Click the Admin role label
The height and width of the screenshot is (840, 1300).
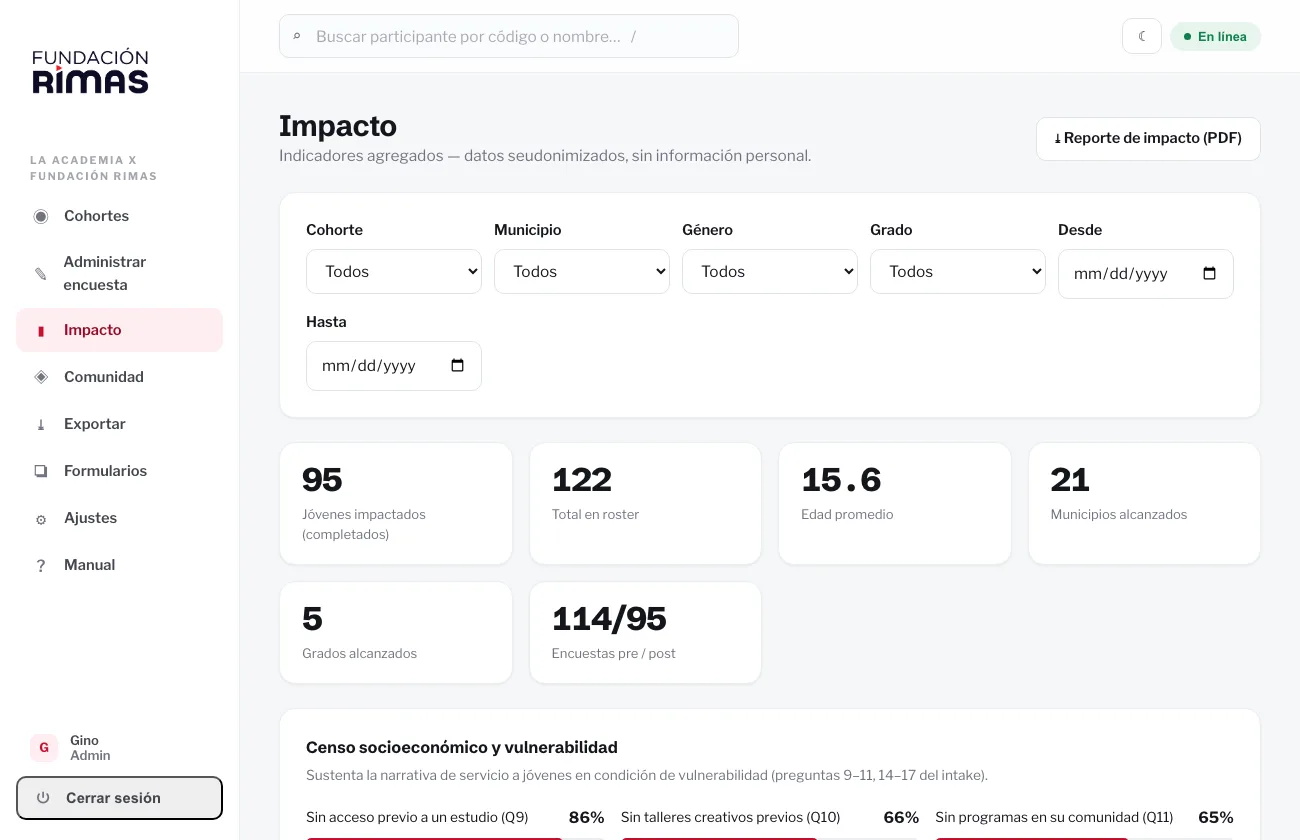click(x=90, y=756)
